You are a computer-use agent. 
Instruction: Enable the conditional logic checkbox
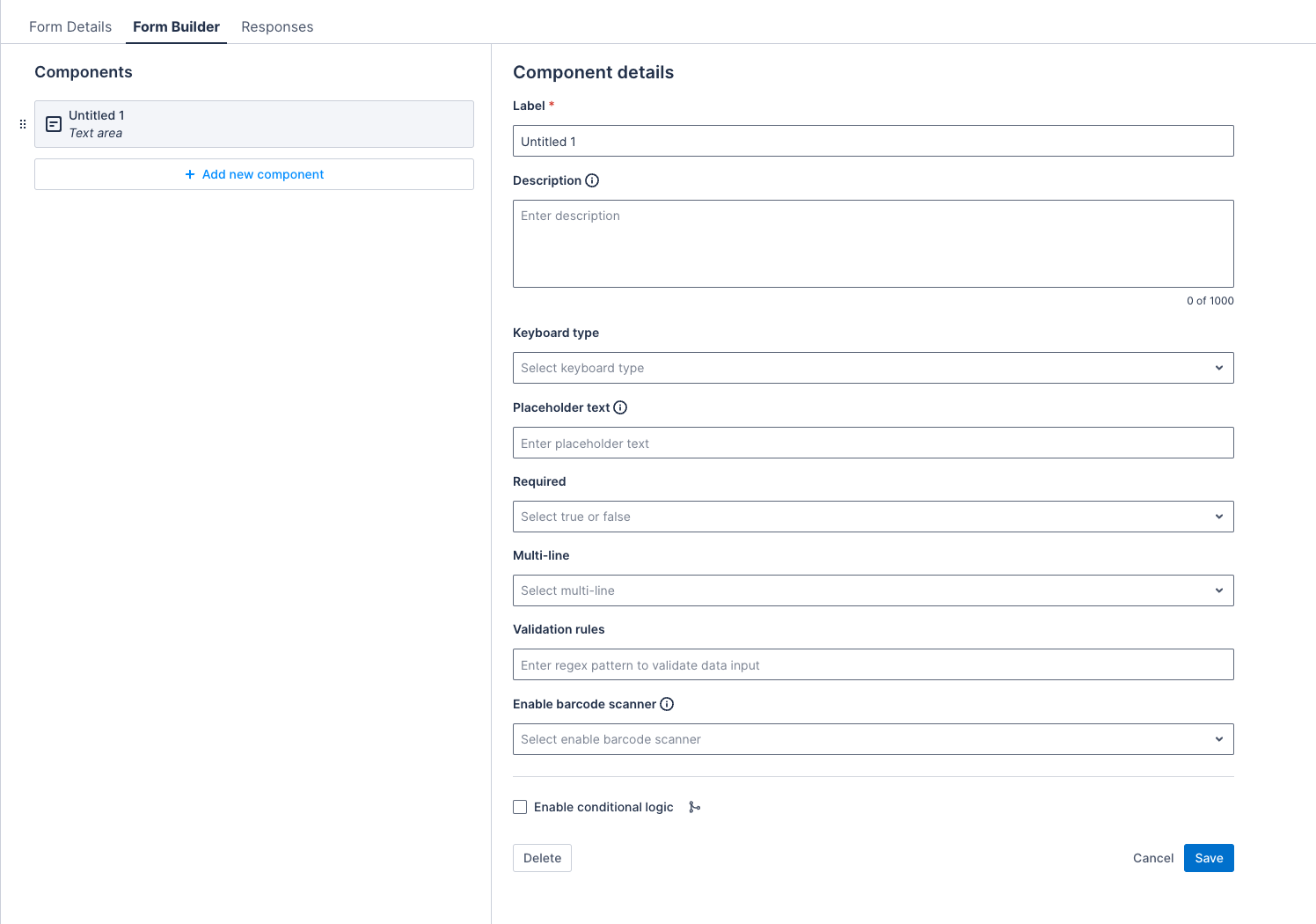520,807
